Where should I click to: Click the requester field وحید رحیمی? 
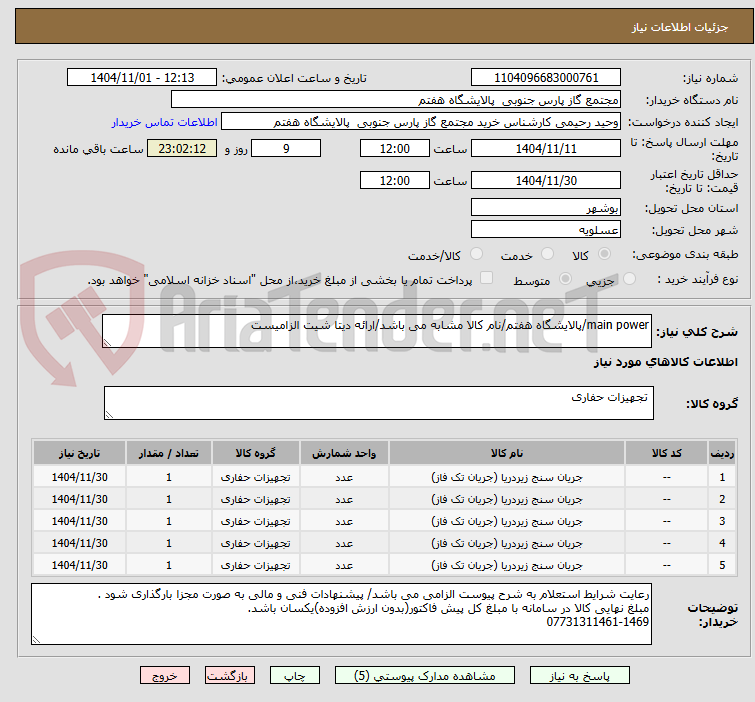click(421, 122)
